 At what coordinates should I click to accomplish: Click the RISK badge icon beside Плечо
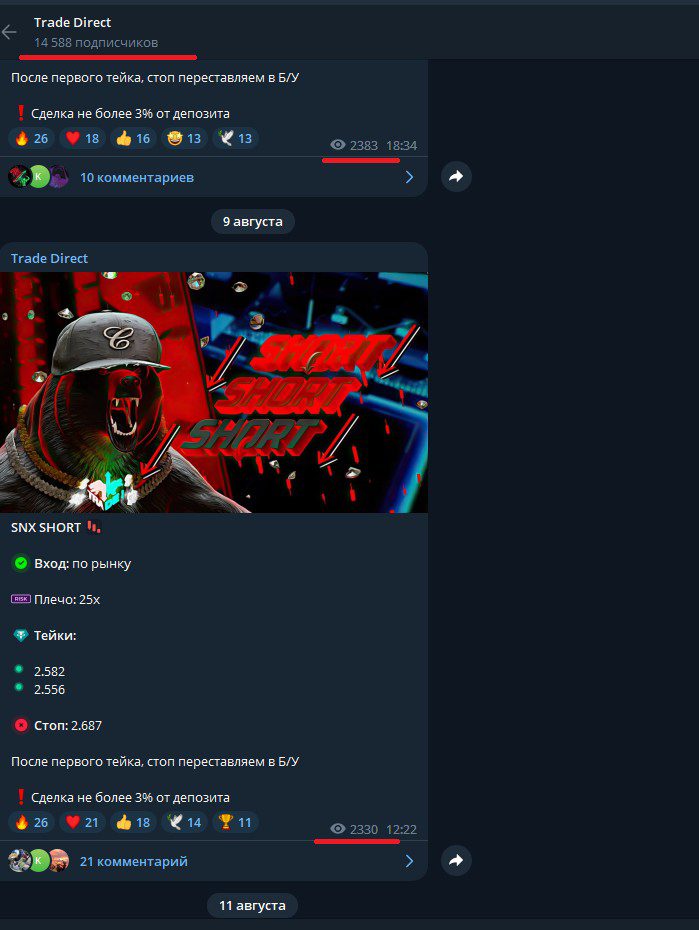[x=21, y=599]
